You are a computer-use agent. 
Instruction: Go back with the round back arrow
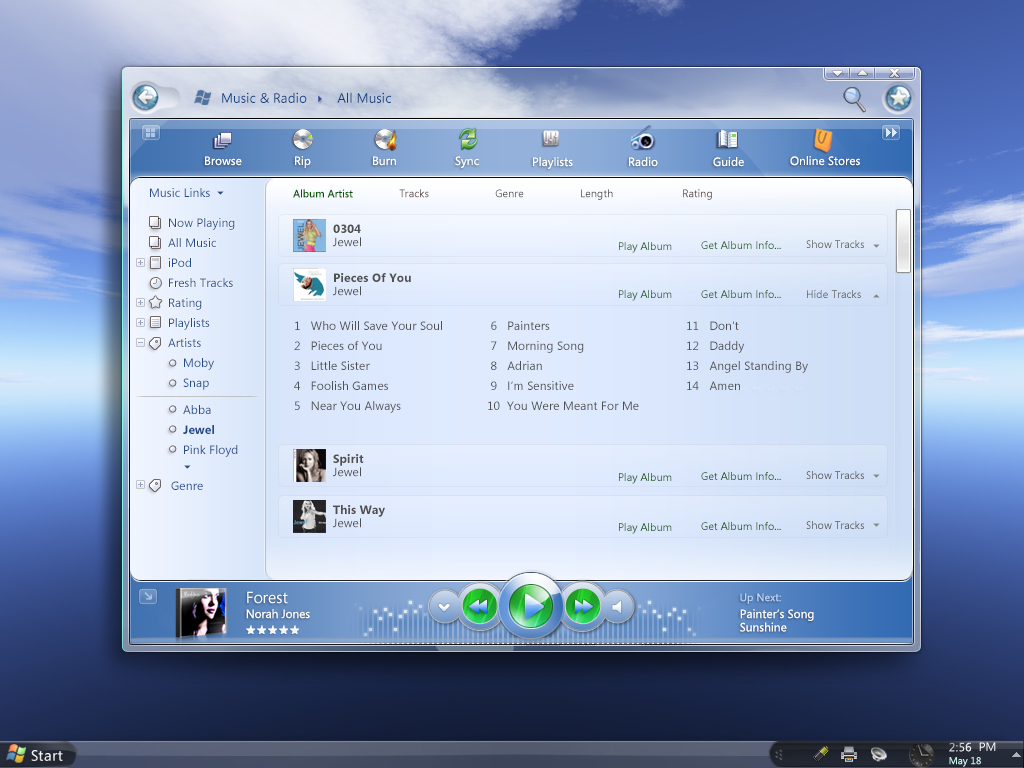pos(146,98)
